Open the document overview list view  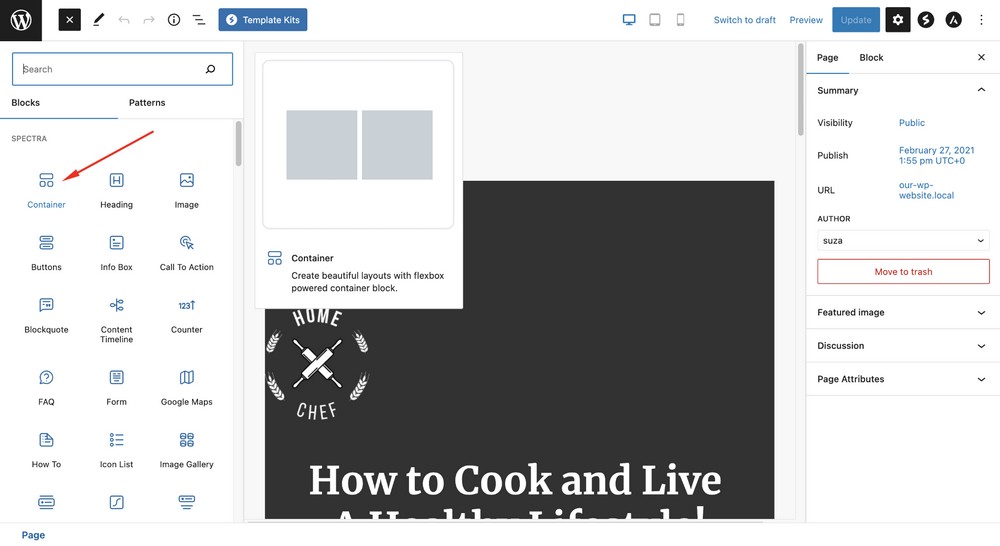click(198, 20)
